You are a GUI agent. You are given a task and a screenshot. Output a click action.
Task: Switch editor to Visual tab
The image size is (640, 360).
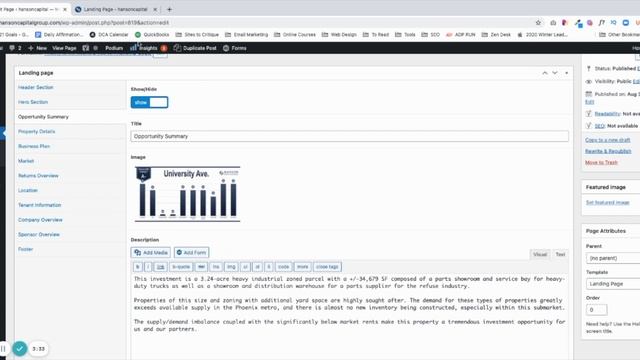pos(540,254)
